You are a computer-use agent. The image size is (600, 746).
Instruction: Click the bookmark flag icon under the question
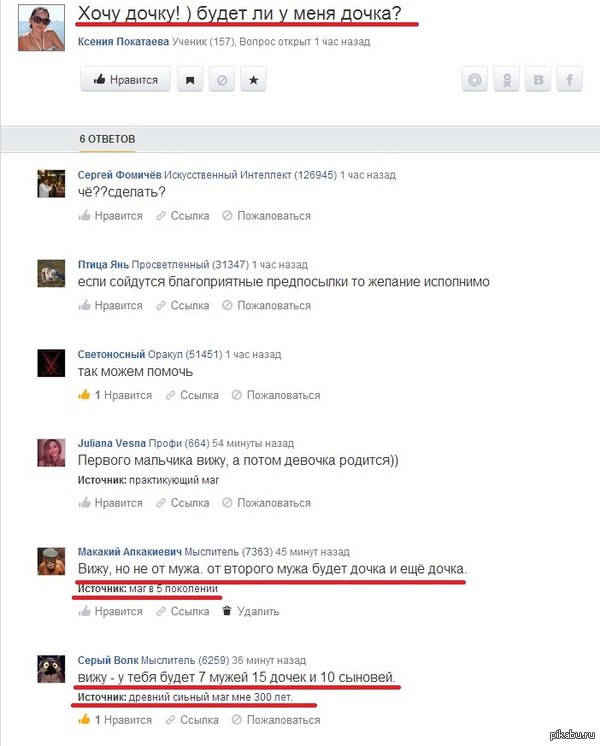(190, 79)
